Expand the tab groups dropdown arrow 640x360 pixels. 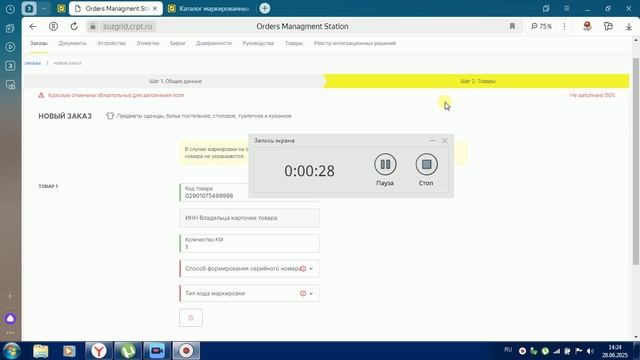(x=44, y=9)
